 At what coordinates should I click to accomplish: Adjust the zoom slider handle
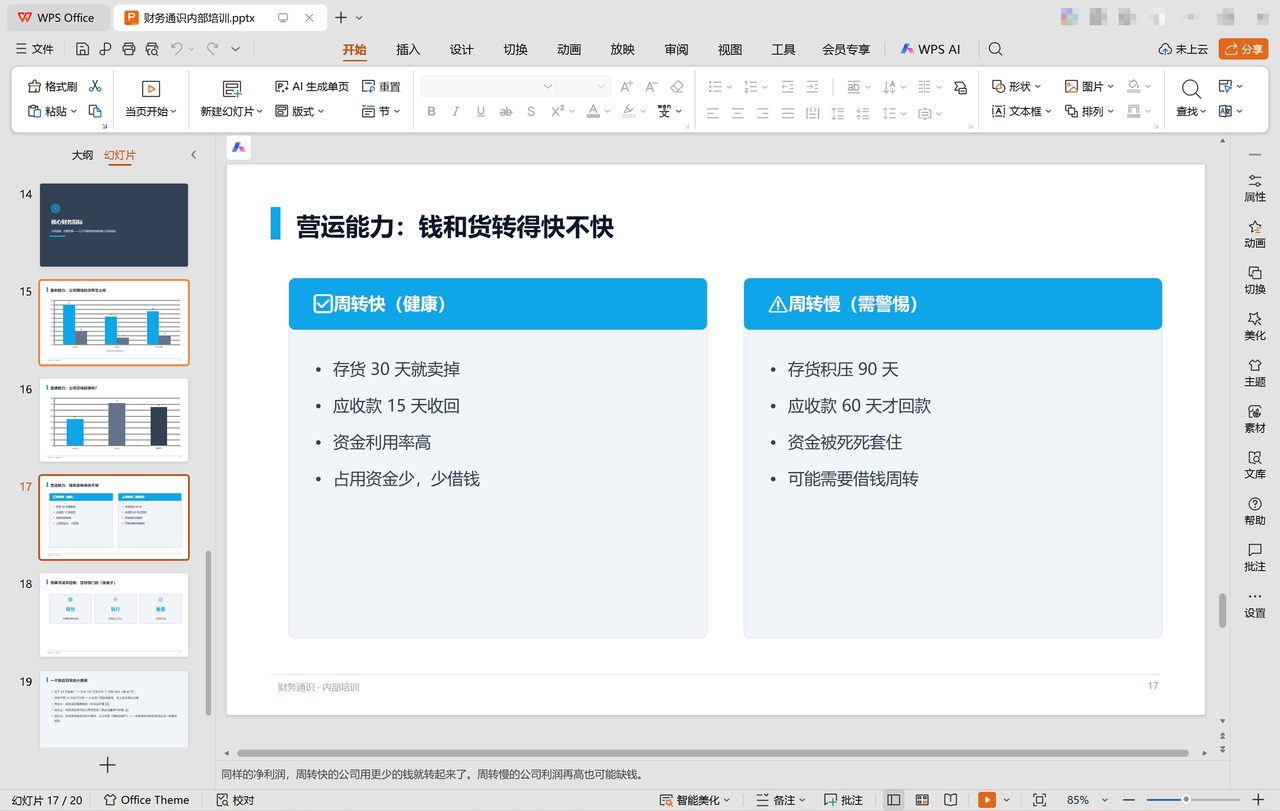[x=1186, y=800]
